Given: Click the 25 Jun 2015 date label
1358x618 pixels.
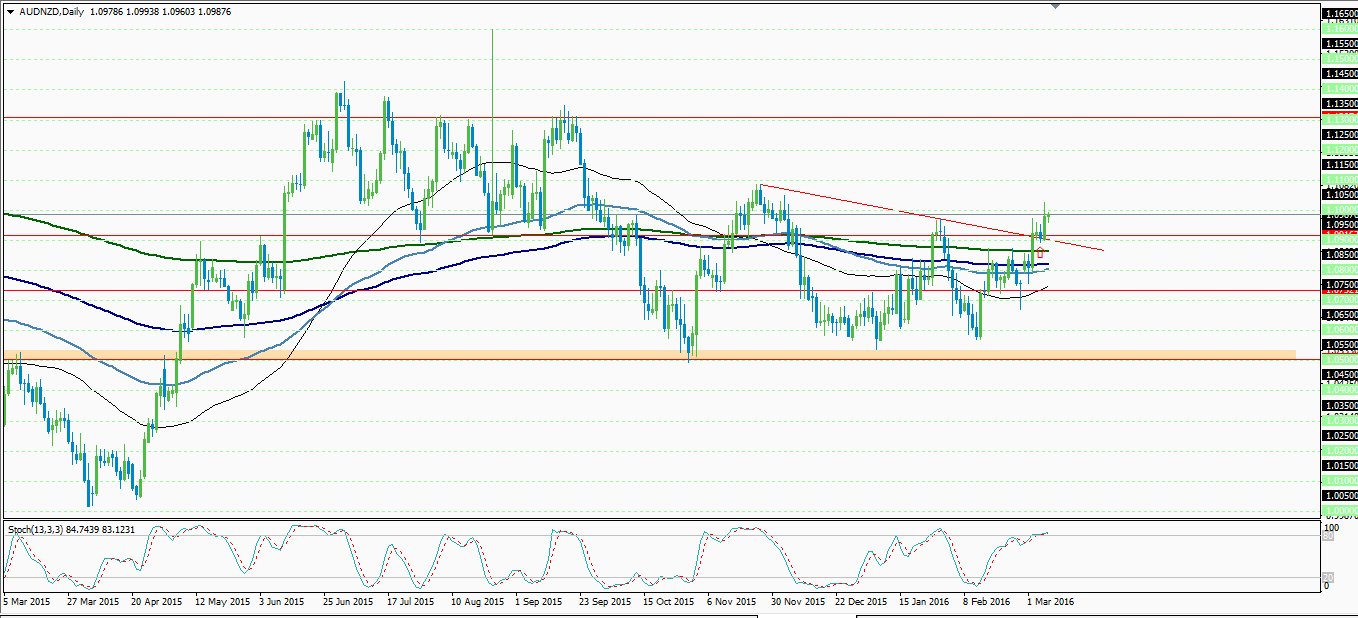Looking at the screenshot, I should coord(348,602).
